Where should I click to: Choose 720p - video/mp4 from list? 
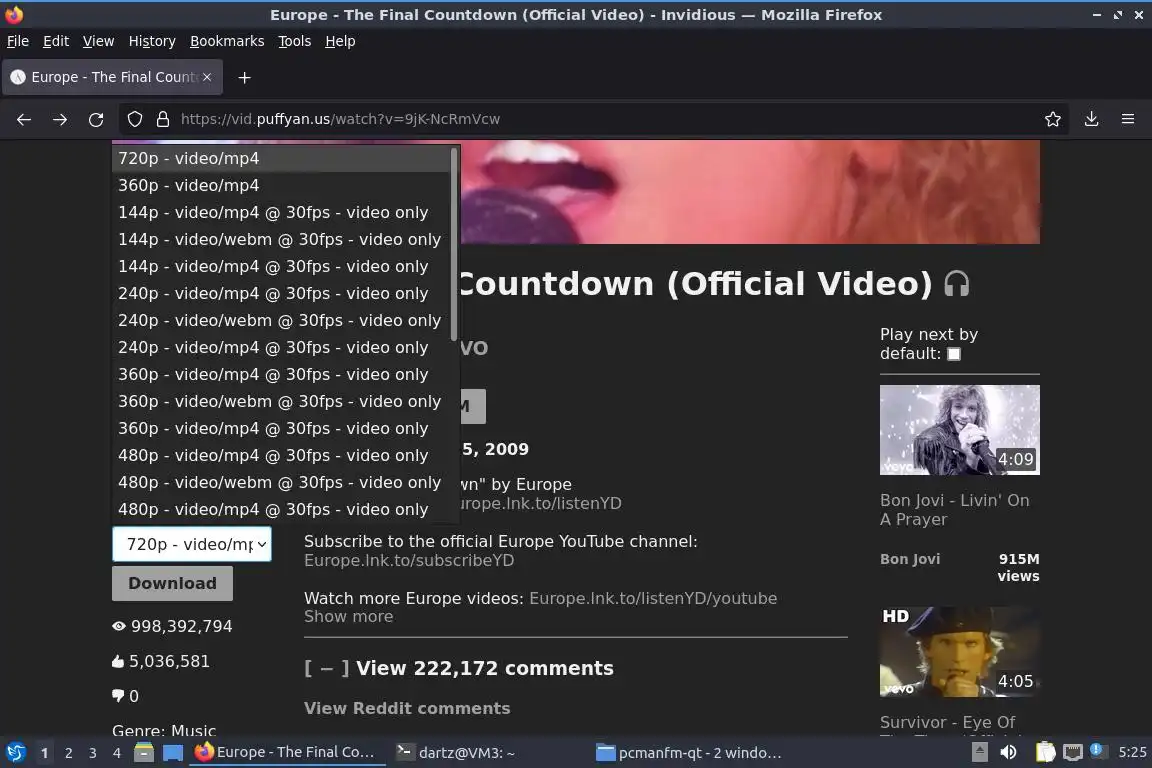coord(281,159)
